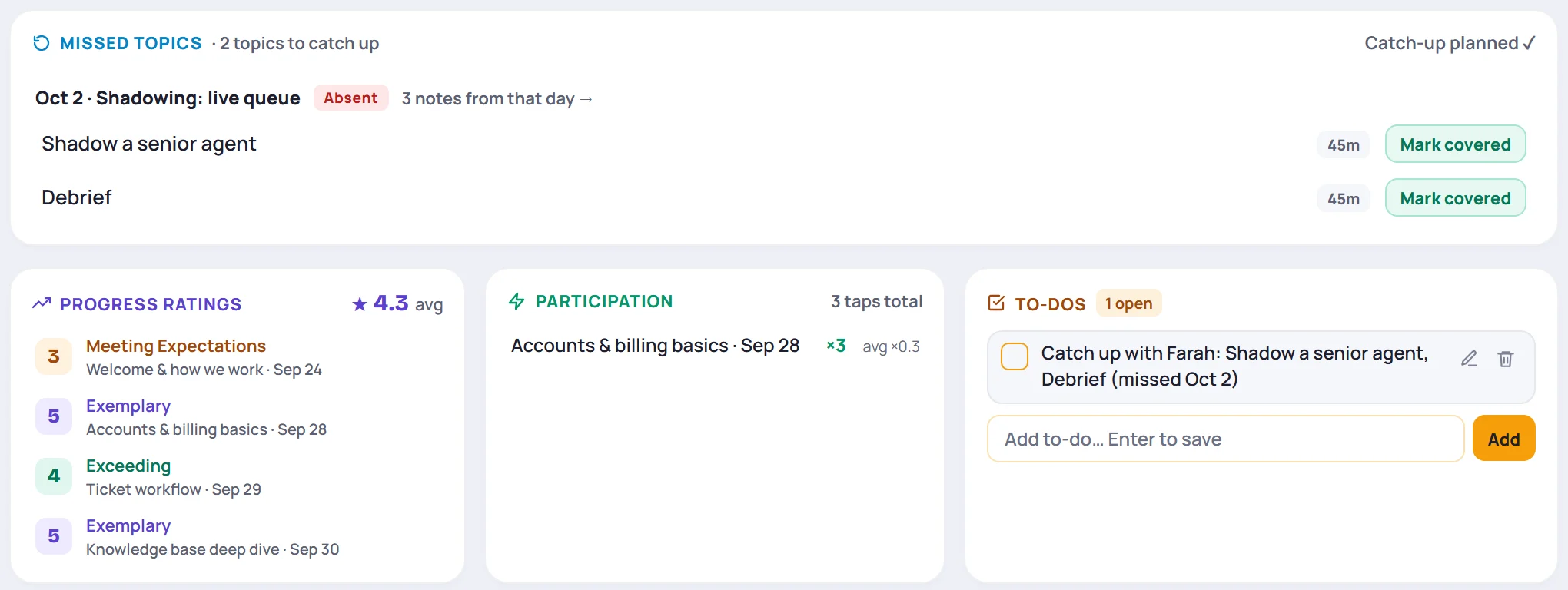Mark Debrief topic as covered

click(x=1455, y=198)
